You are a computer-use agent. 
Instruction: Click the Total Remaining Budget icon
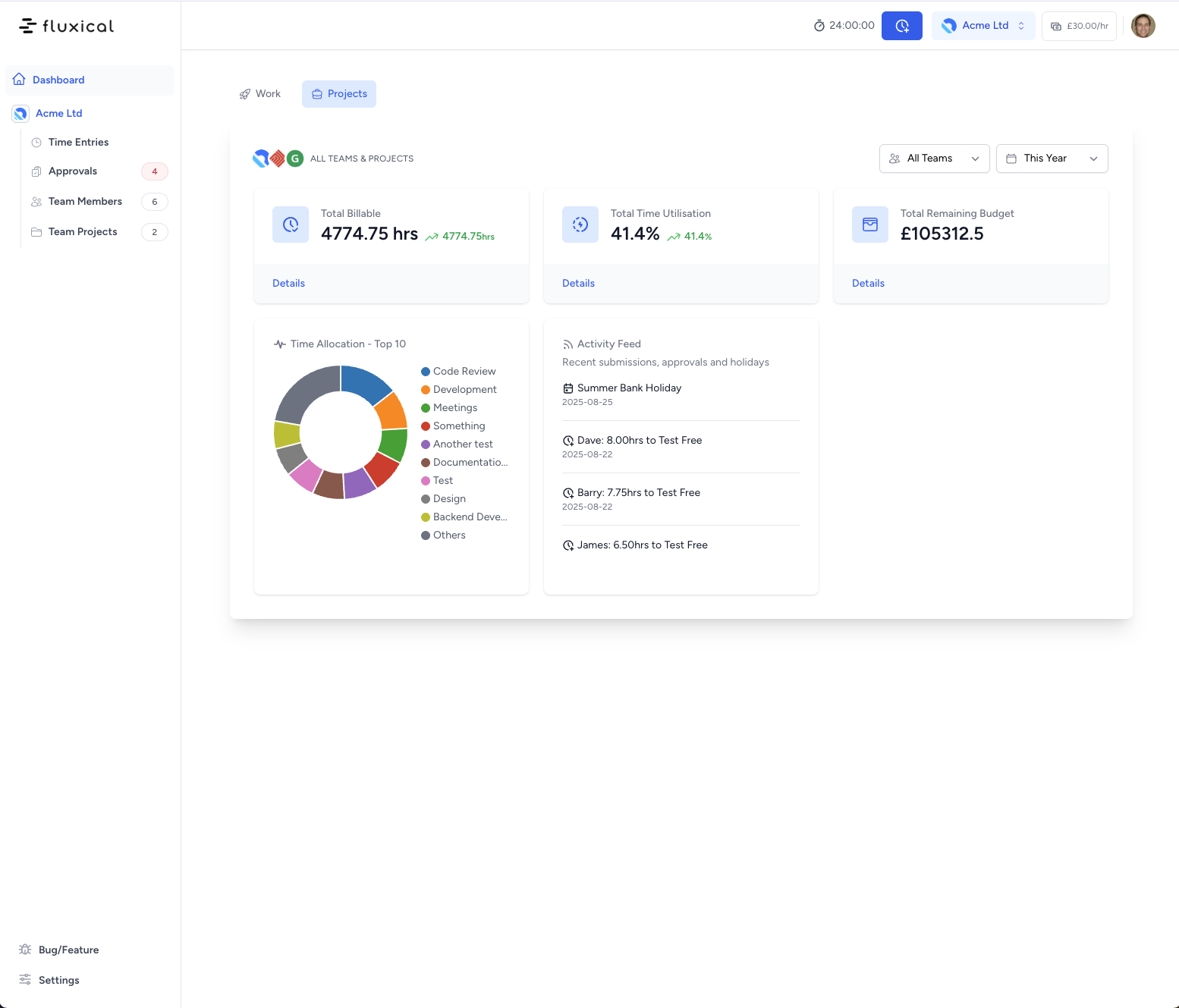coord(870,225)
